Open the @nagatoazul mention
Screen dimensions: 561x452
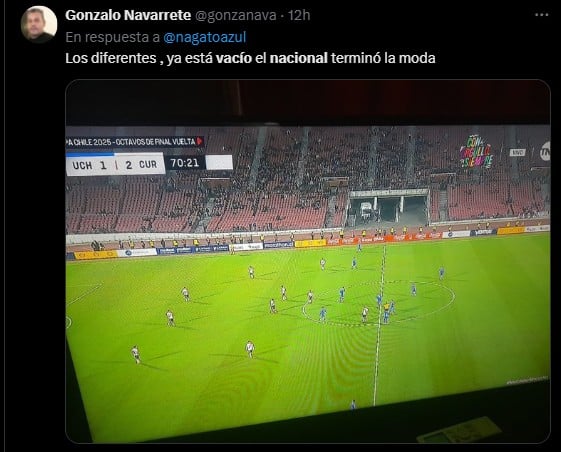205,37
